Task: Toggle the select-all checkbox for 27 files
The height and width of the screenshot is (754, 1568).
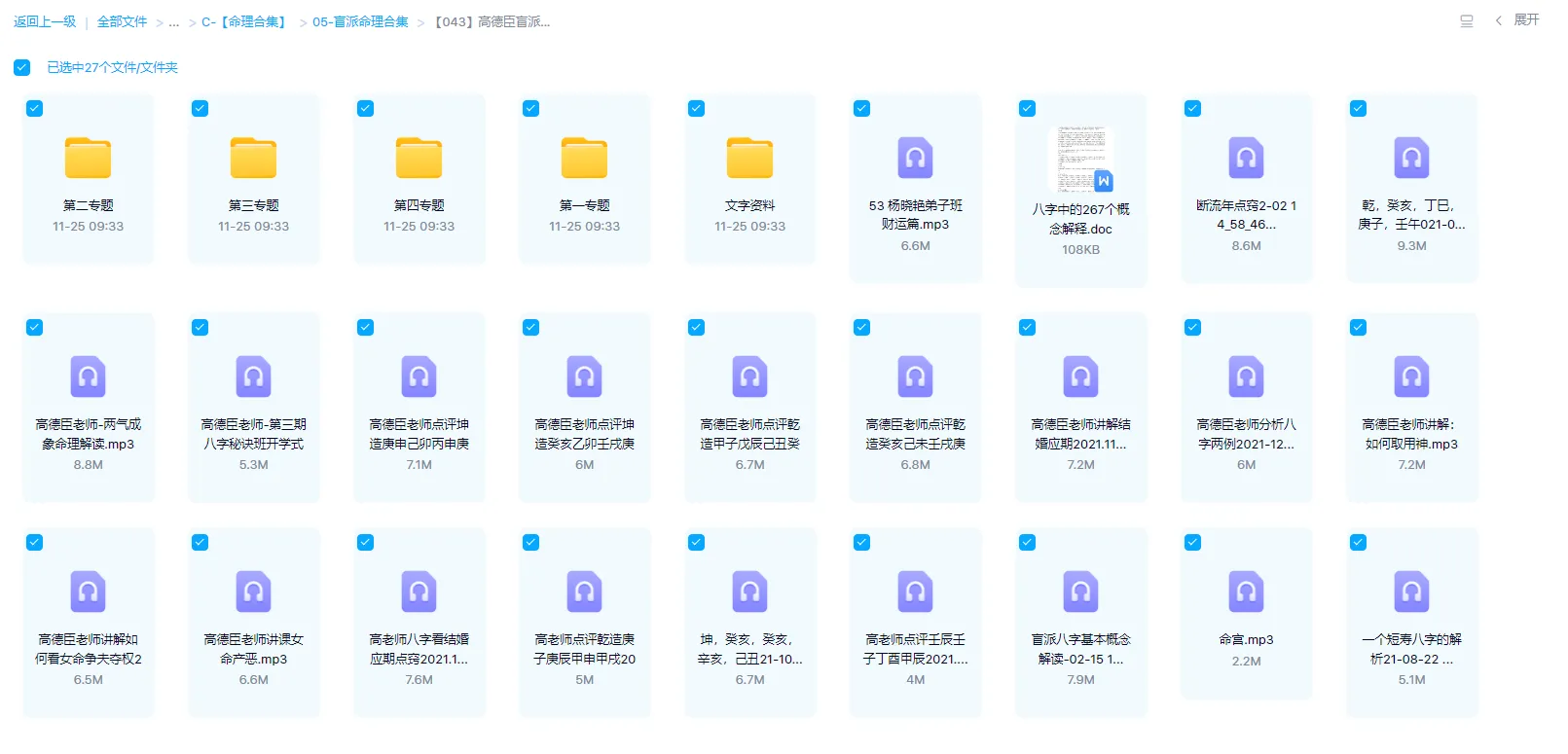Action: coord(21,67)
